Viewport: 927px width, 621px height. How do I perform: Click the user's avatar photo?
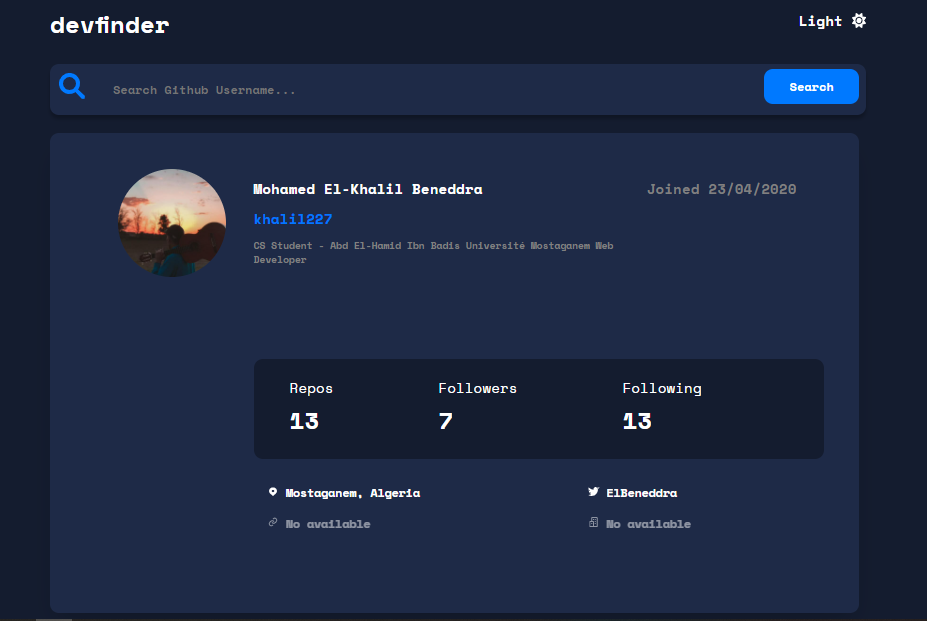pyautogui.click(x=171, y=222)
